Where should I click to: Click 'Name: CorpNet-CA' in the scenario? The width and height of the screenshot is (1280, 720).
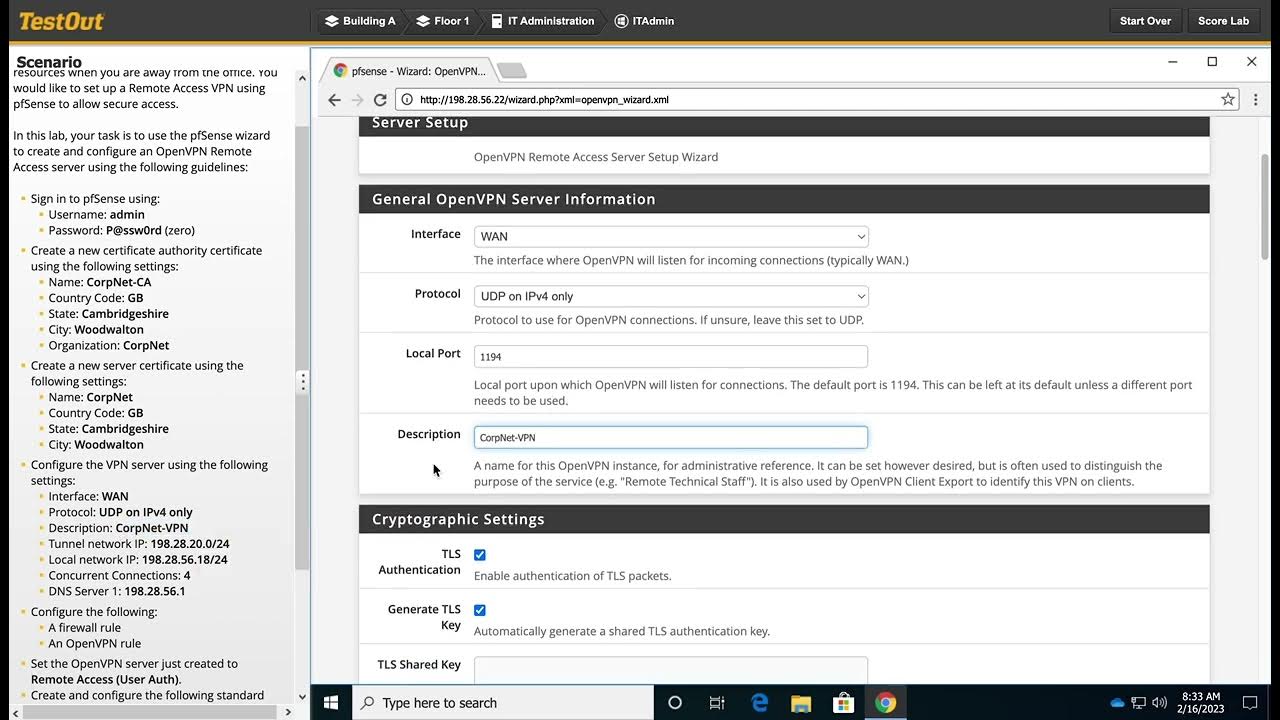click(x=100, y=282)
